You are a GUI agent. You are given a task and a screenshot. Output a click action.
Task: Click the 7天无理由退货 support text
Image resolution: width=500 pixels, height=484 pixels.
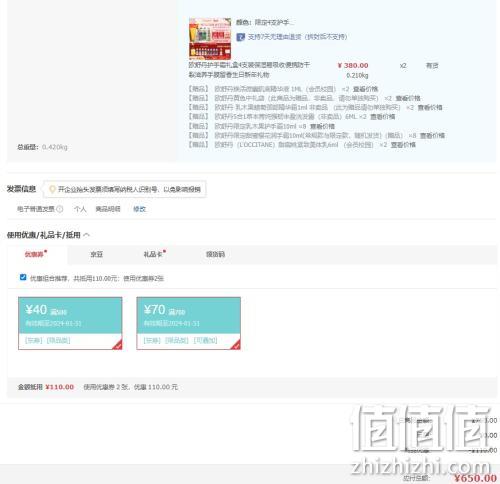tap(297, 37)
